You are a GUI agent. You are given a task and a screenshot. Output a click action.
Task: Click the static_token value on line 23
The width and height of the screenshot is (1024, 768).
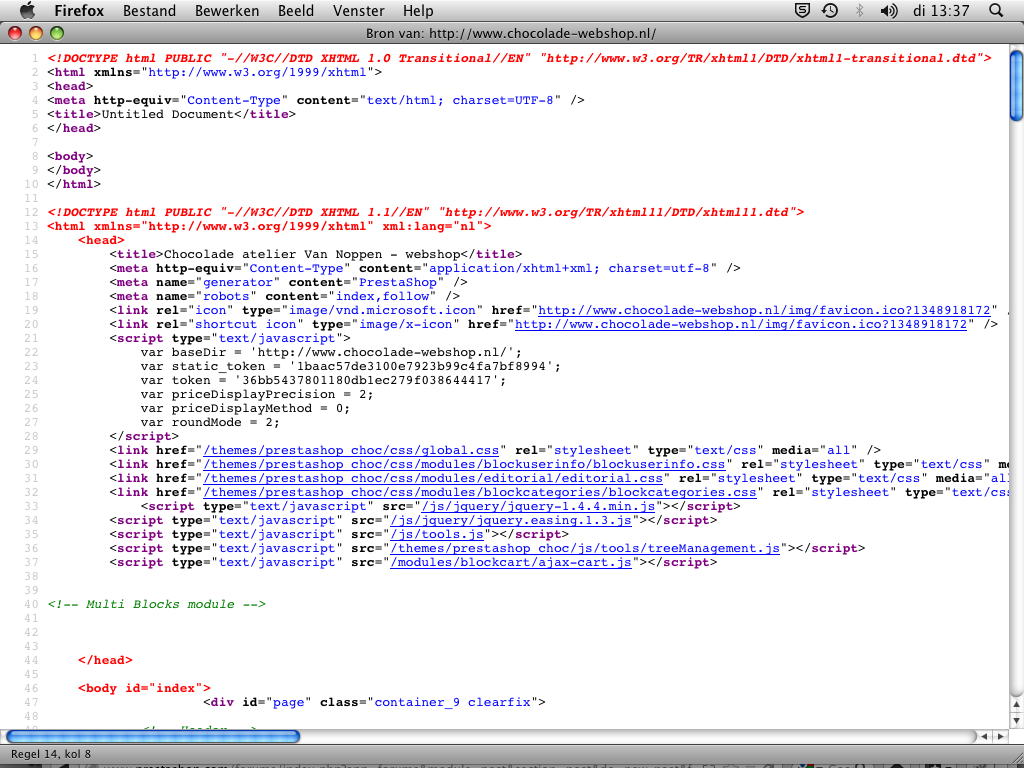point(424,366)
